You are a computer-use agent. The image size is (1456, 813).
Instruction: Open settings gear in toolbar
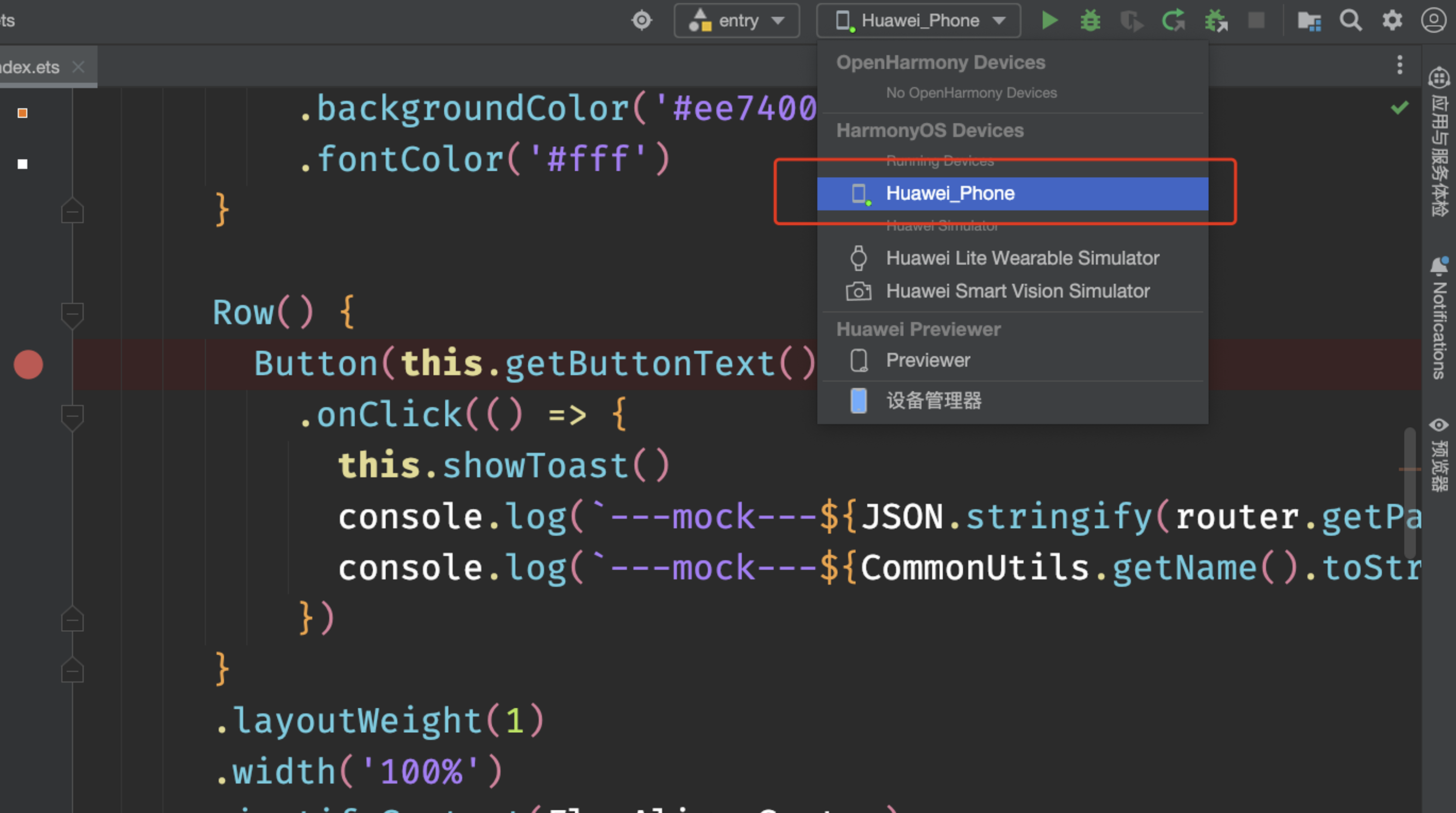point(1392,20)
